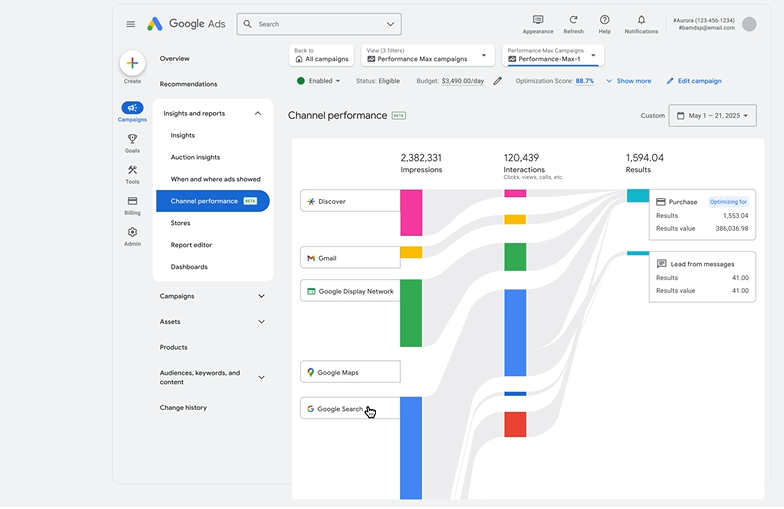Click the Purchase card icon
The width and height of the screenshot is (784, 509).
(x=660, y=202)
